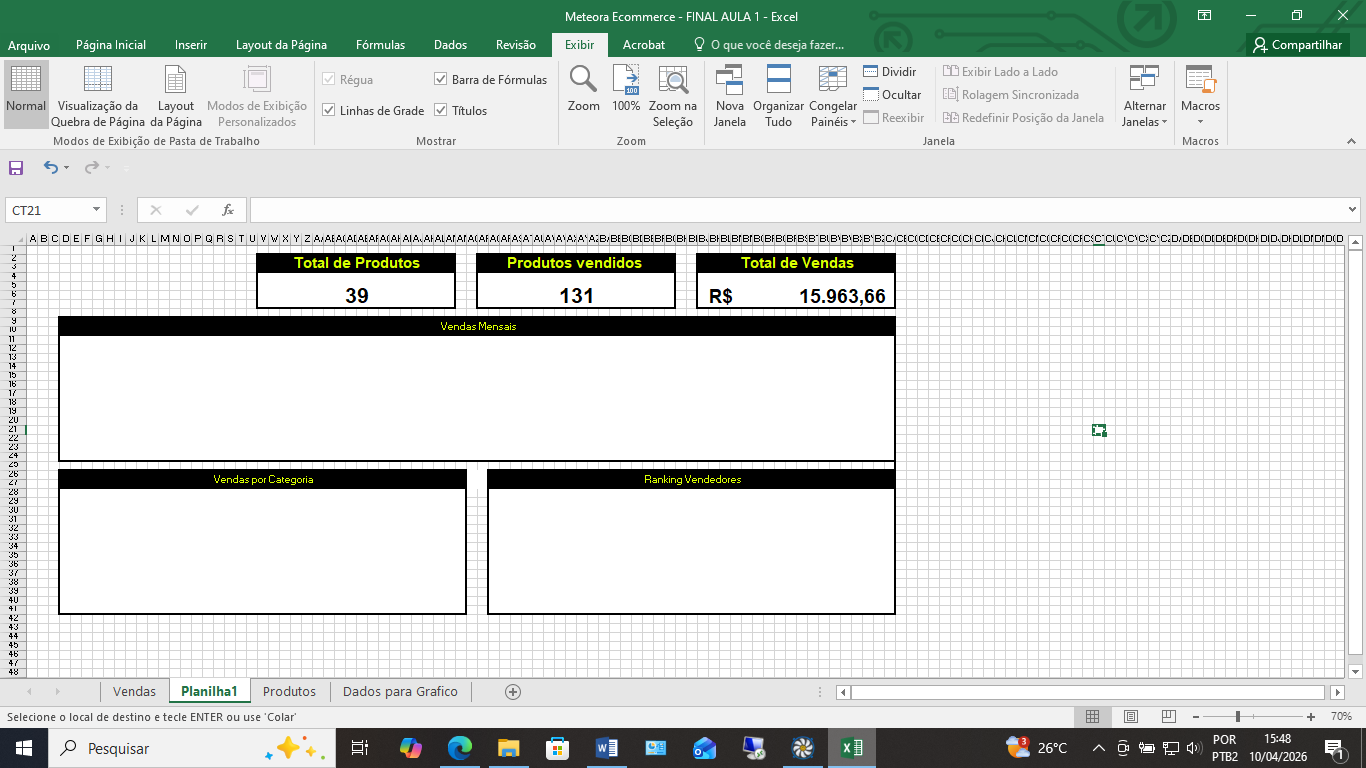1366x768 pixels.
Task: Switch to Page Break Preview in status bar
Action: point(1168,717)
